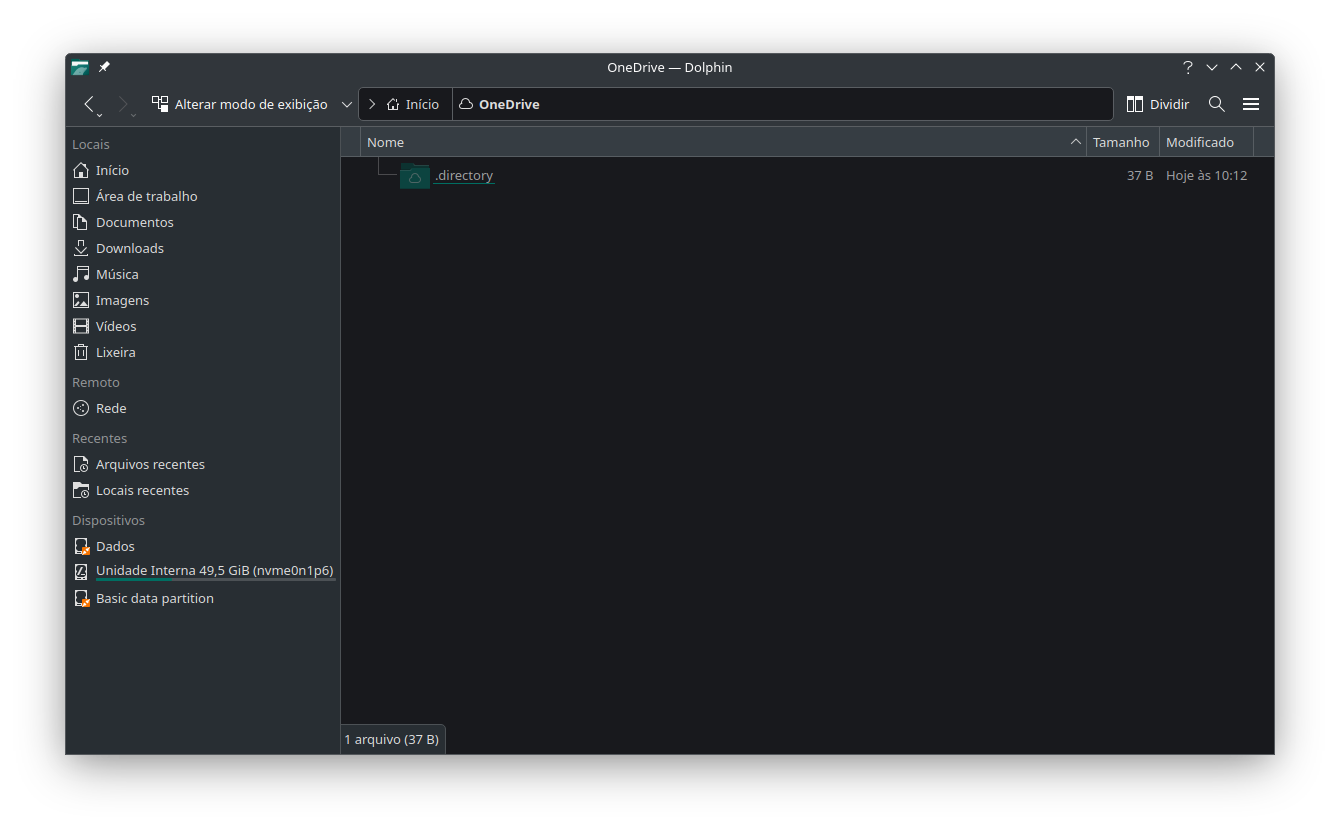The width and height of the screenshot is (1340, 832).
Task: Click the .directory cloud folder icon
Action: [x=414, y=176]
